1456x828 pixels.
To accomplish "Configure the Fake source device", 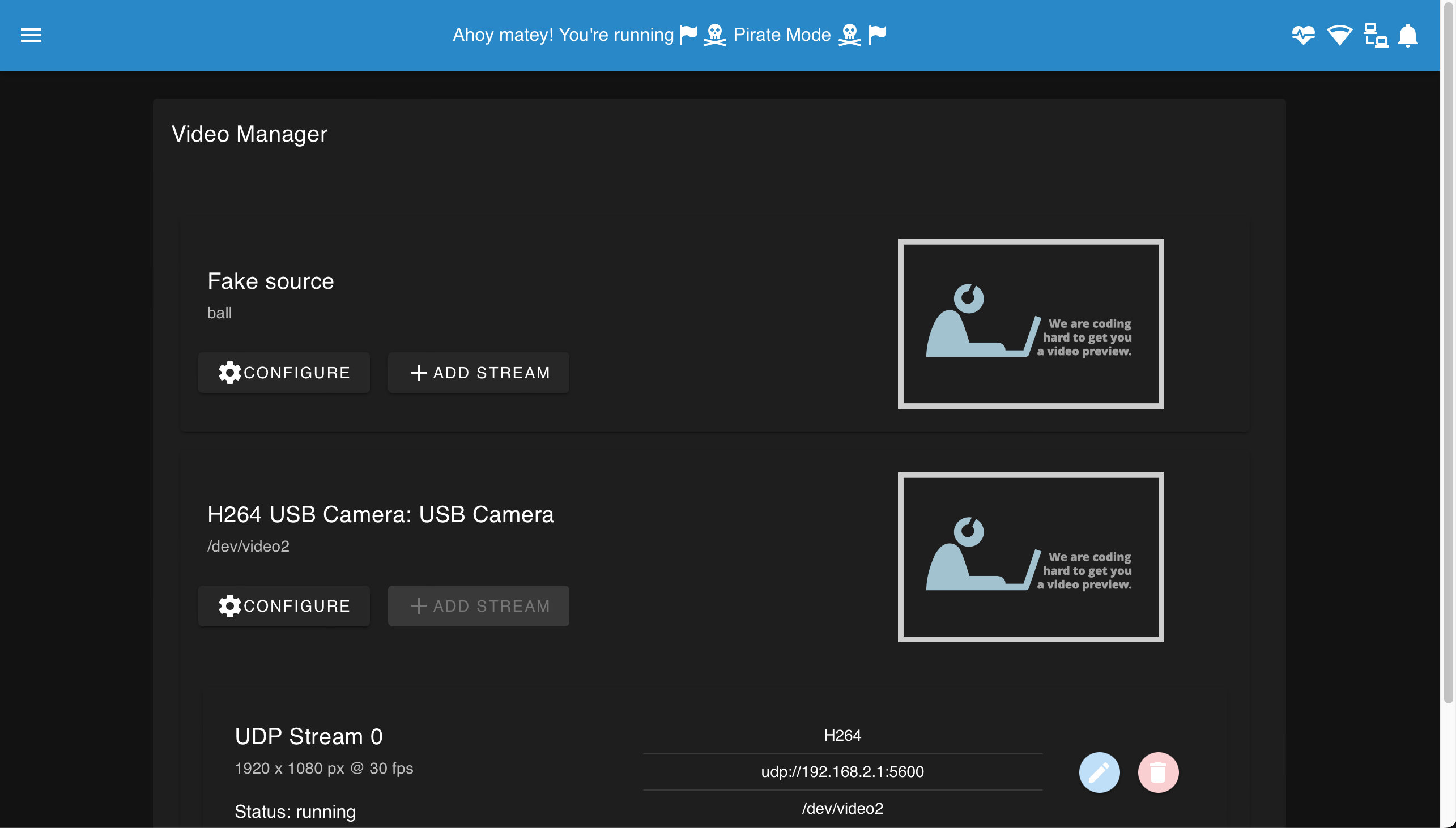I will pos(284,373).
